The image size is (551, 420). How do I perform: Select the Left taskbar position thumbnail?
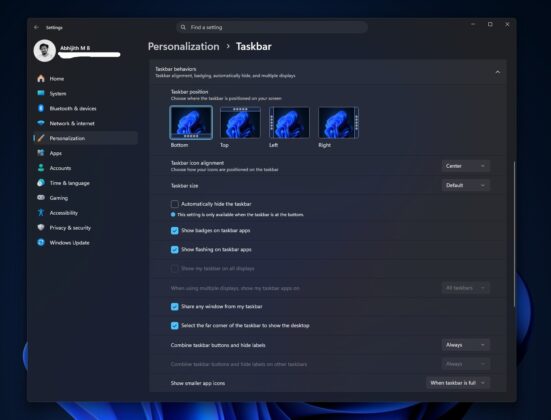[x=289, y=123]
